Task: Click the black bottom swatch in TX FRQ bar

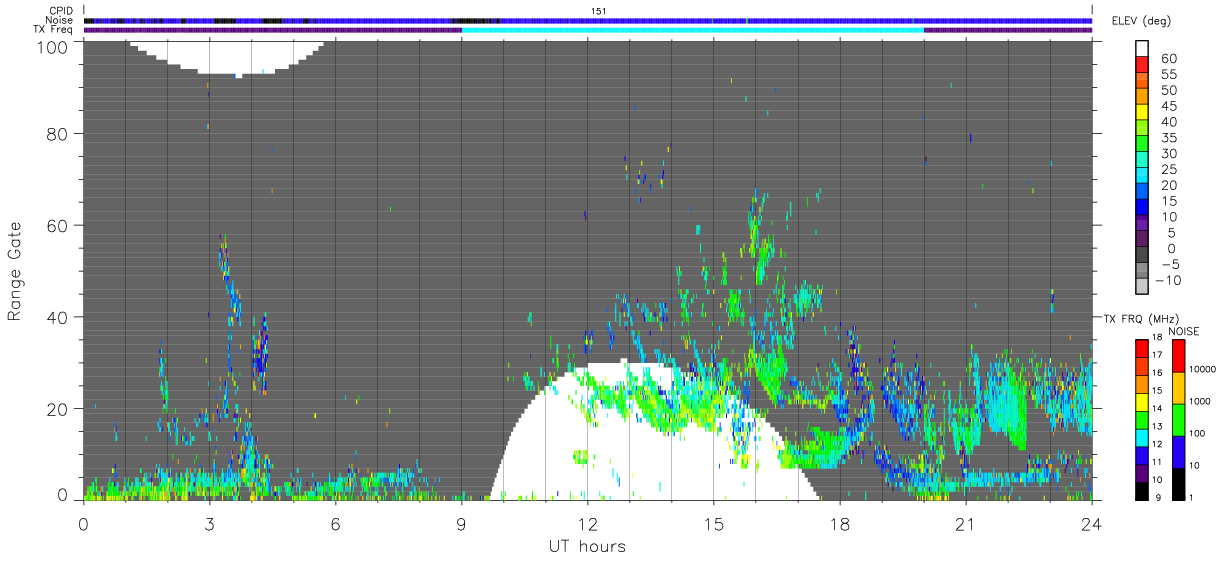Action: [1142, 489]
